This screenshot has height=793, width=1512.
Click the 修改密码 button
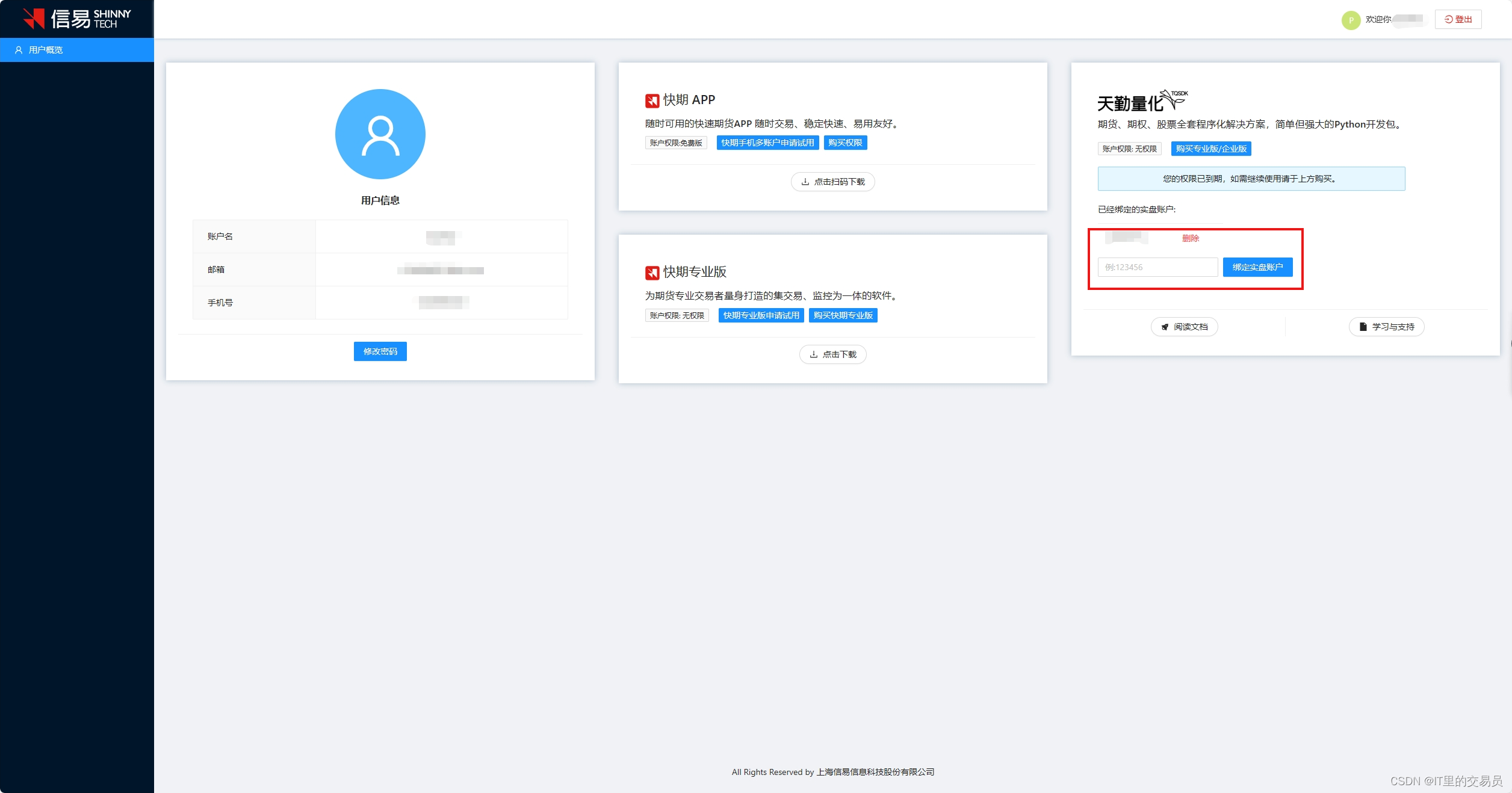(380, 351)
